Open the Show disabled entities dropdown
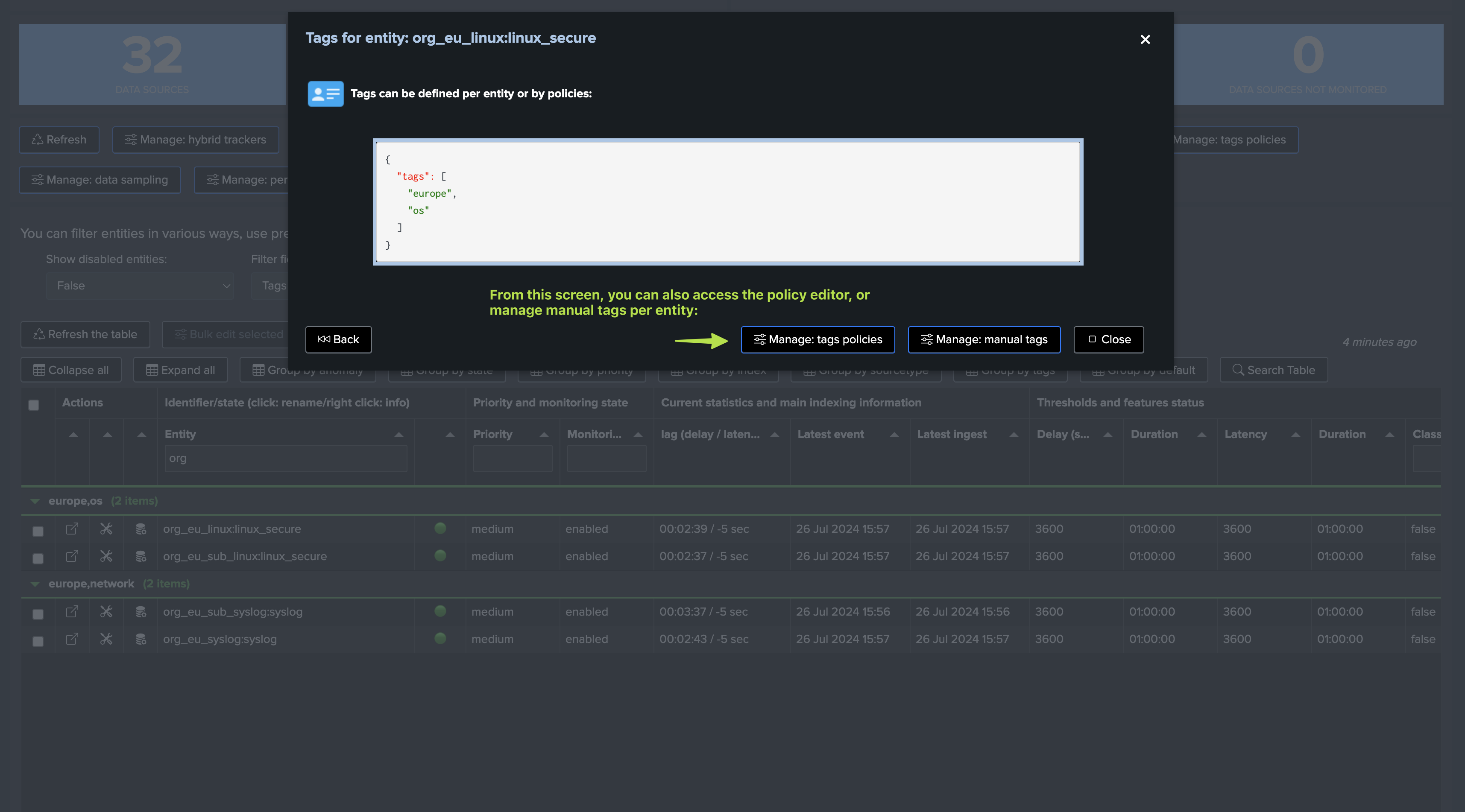Viewport: 1465px width, 812px height. click(140, 286)
